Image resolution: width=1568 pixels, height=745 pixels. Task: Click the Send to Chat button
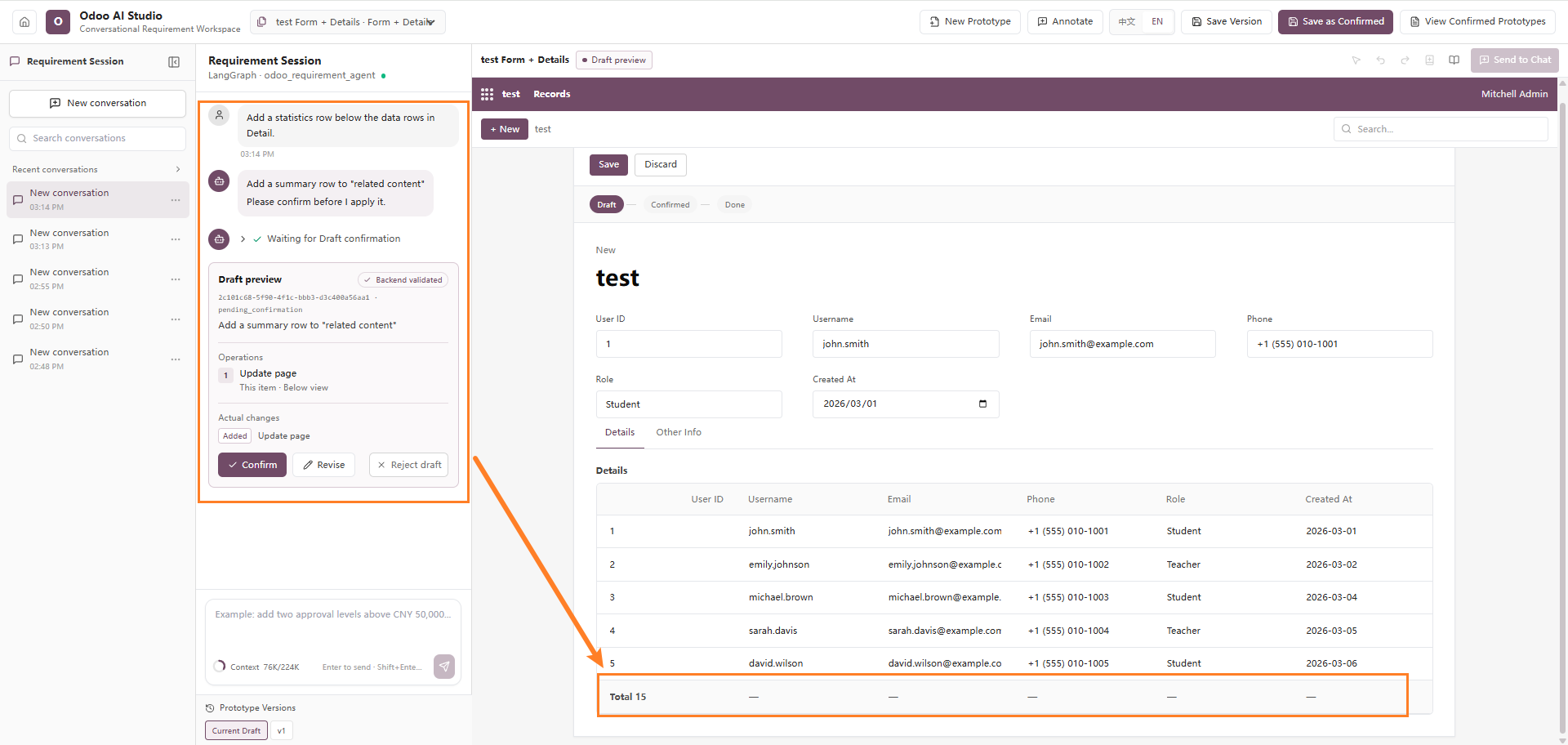coord(1514,60)
